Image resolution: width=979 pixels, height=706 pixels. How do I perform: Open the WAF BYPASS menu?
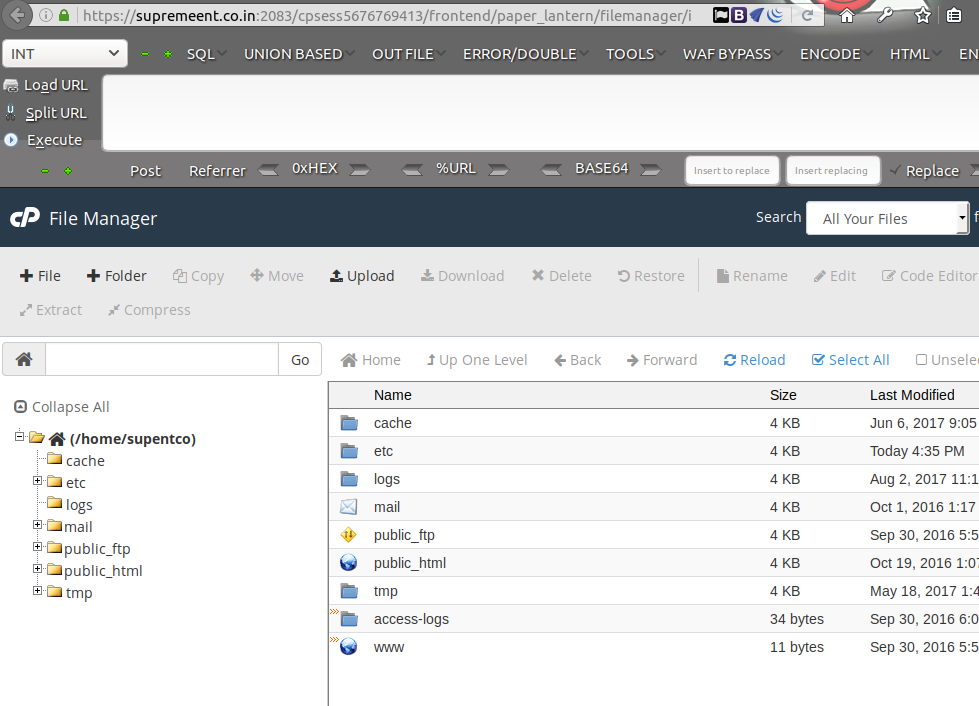[733, 54]
